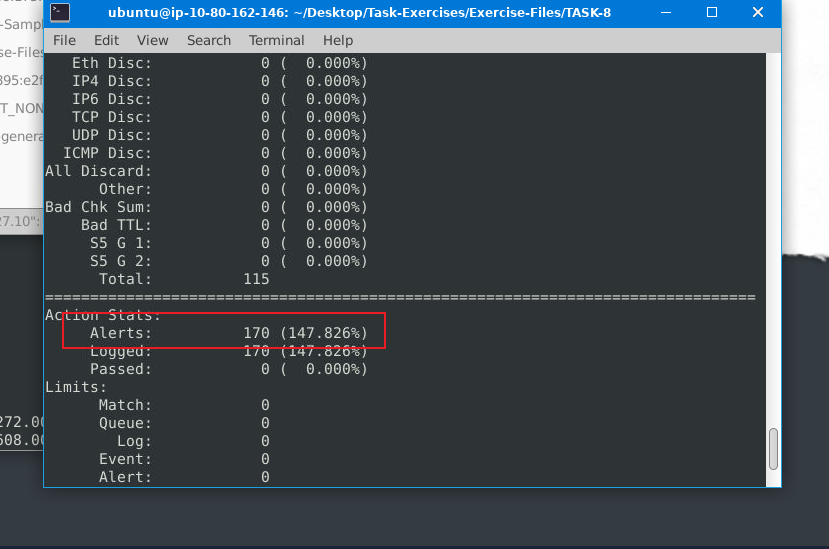Click the 'Total:' label
Screen dimensions: 829x549
point(125,279)
